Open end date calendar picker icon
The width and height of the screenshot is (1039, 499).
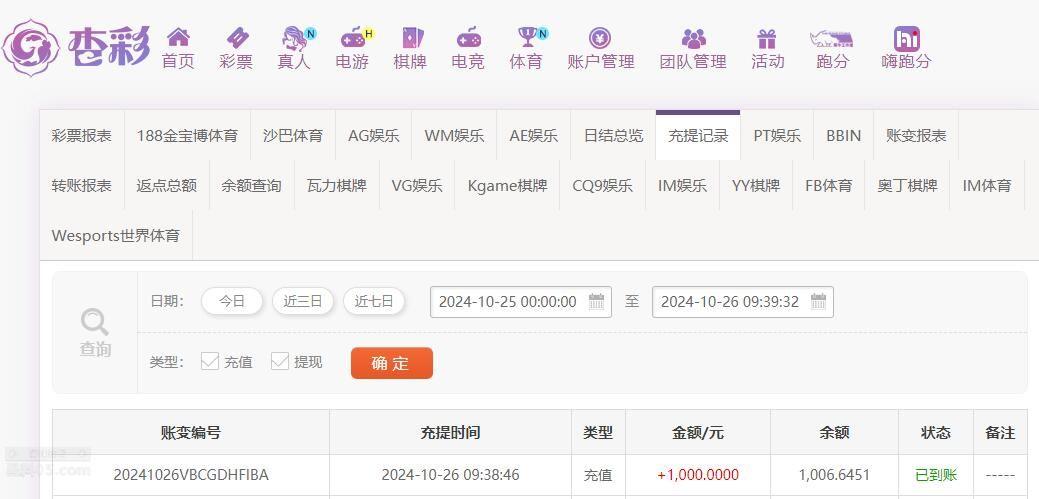(x=818, y=302)
